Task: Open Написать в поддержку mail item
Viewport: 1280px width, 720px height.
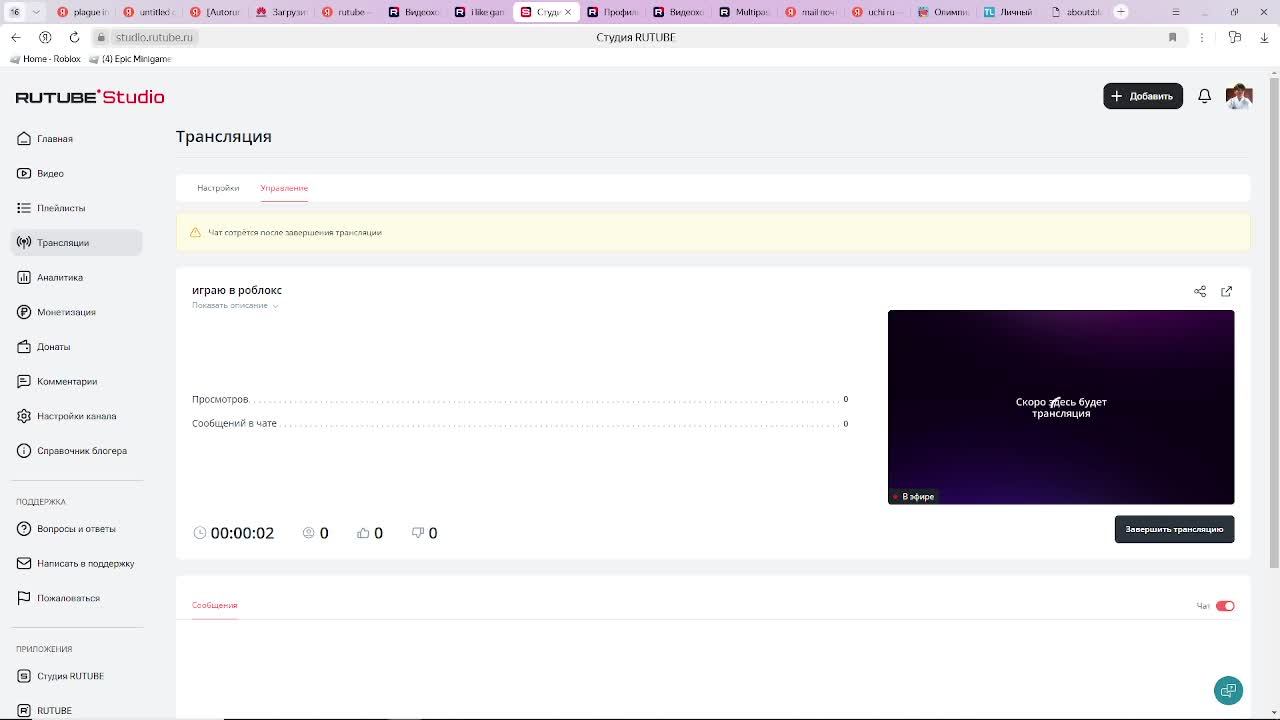Action: pos(77,563)
